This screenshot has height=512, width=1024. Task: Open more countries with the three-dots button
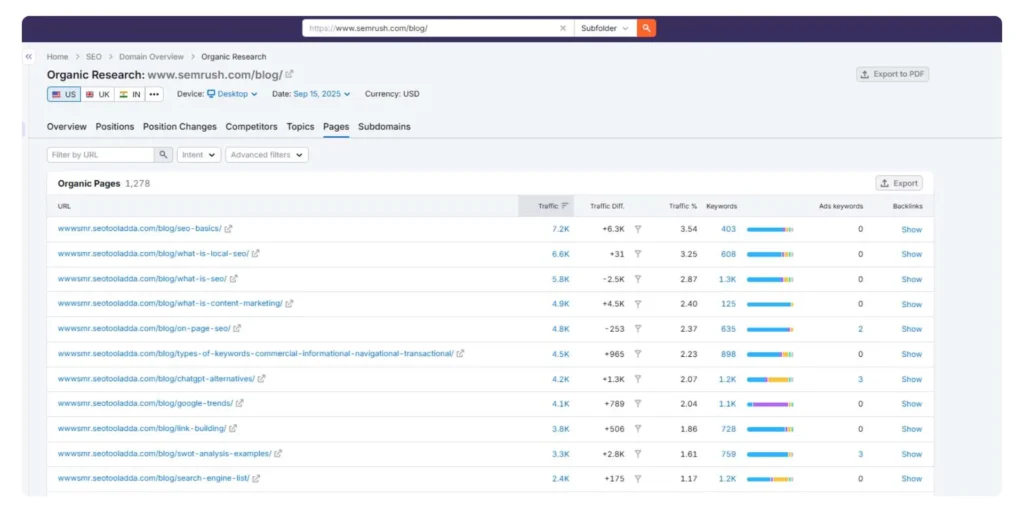click(154, 94)
